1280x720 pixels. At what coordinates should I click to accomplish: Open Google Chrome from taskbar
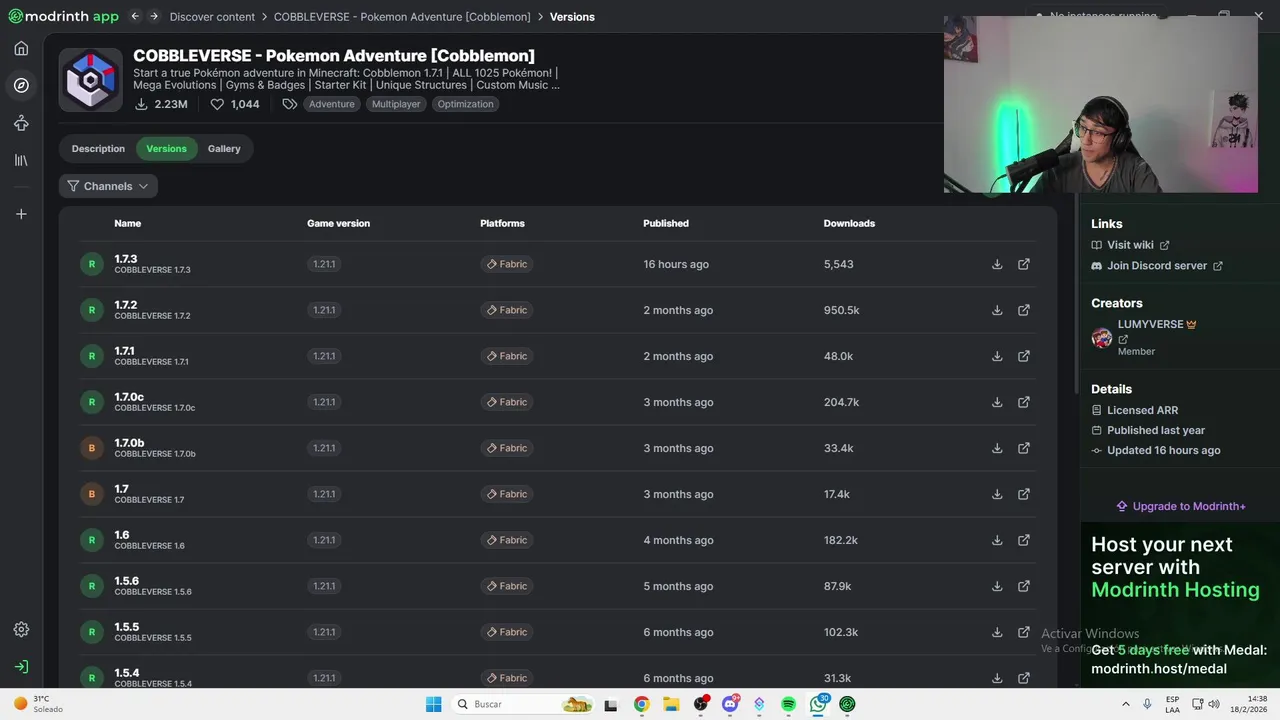click(641, 704)
